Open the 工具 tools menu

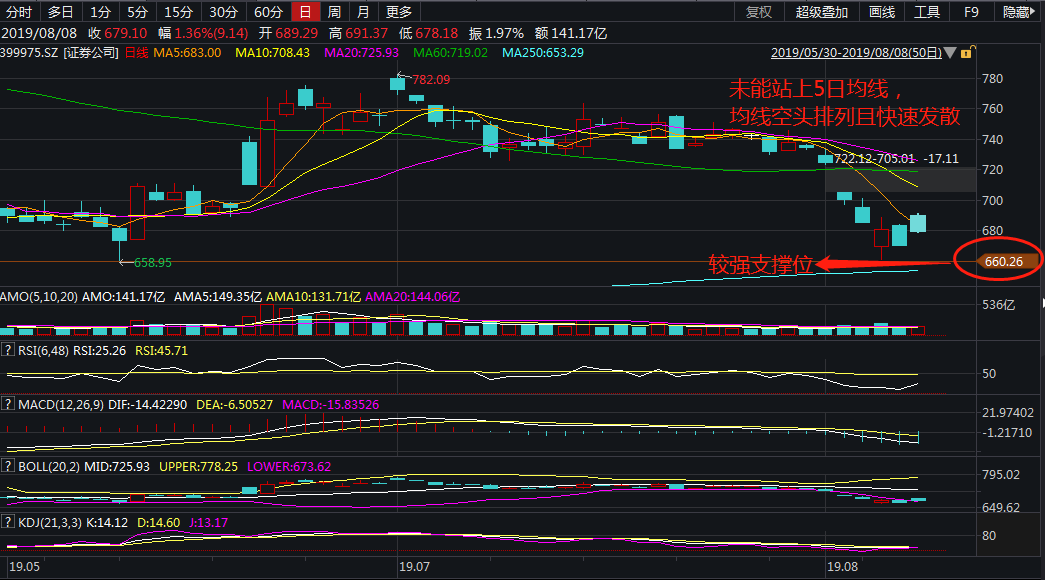[926, 12]
